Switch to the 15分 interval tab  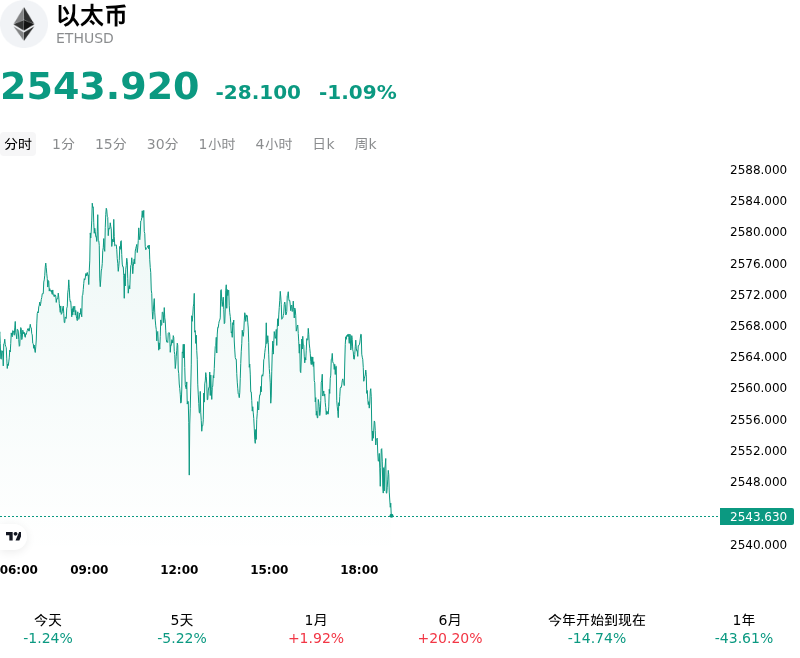point(111,144)
